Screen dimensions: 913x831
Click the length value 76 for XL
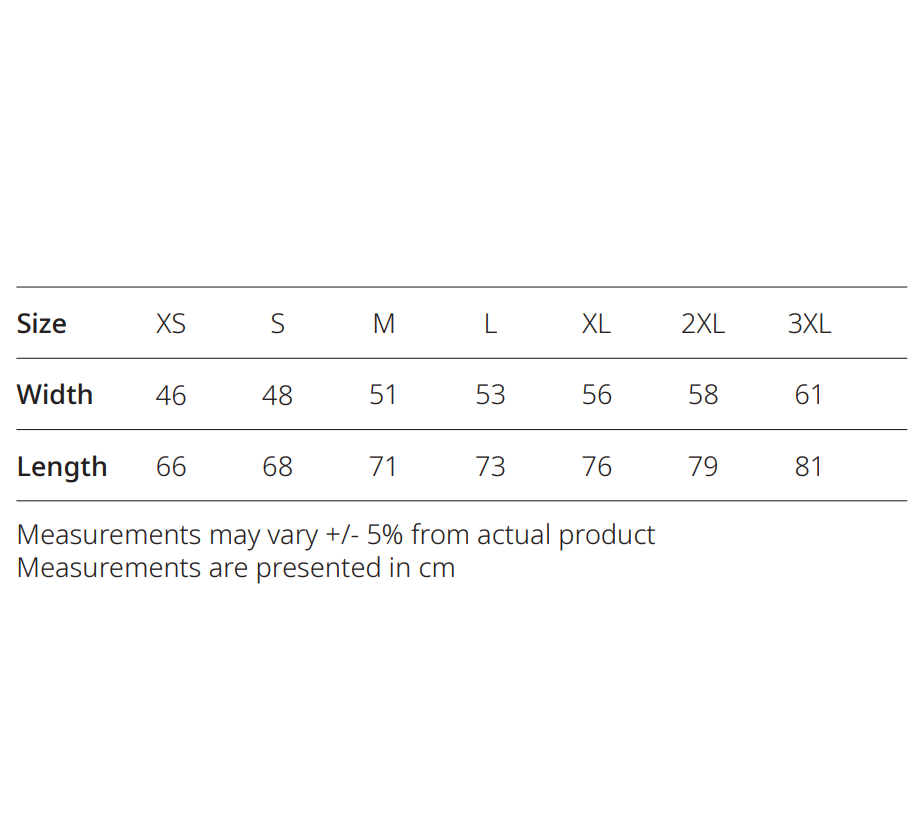[596, 467]
